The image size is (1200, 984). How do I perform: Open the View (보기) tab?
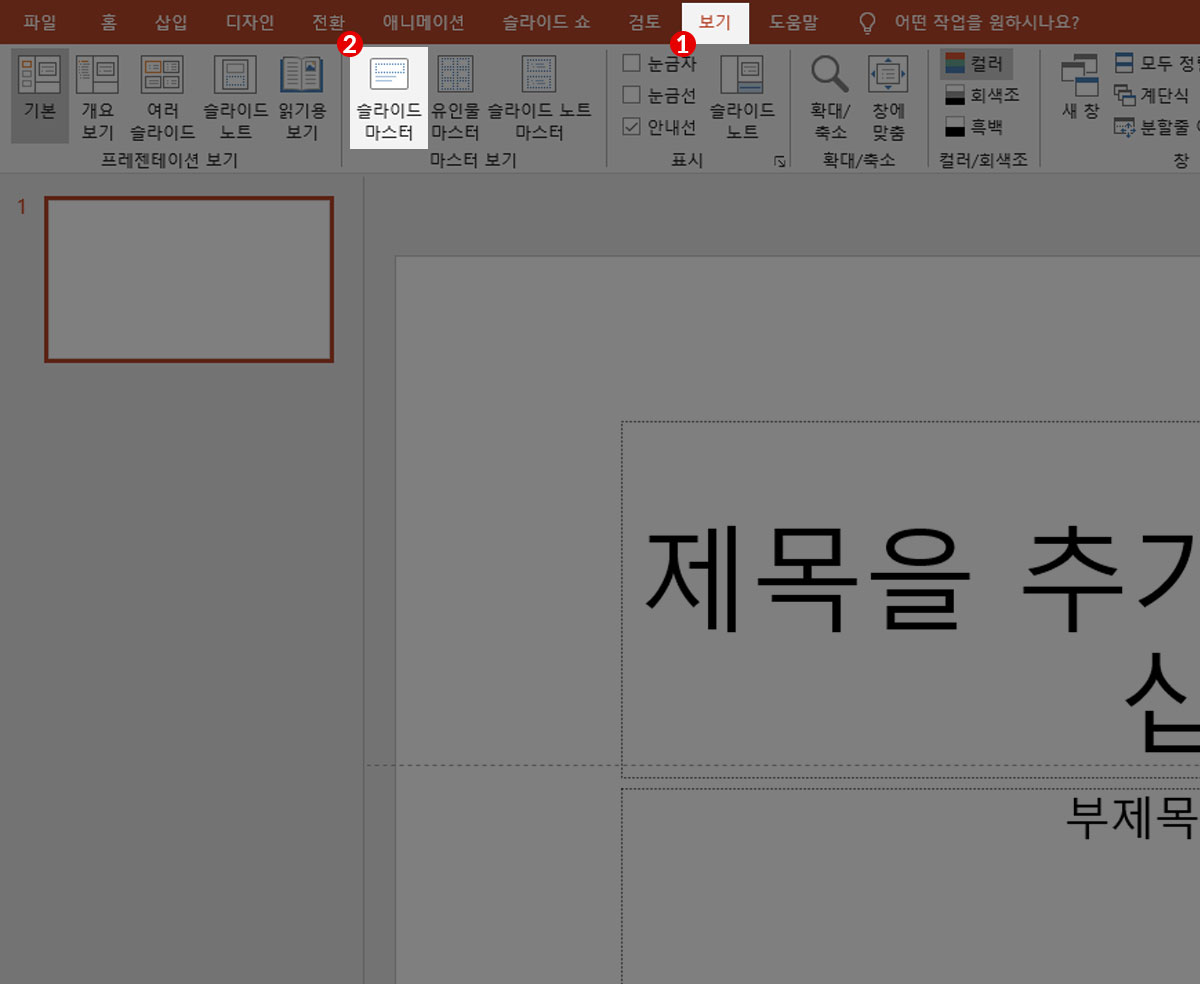(x=715, y=22)
